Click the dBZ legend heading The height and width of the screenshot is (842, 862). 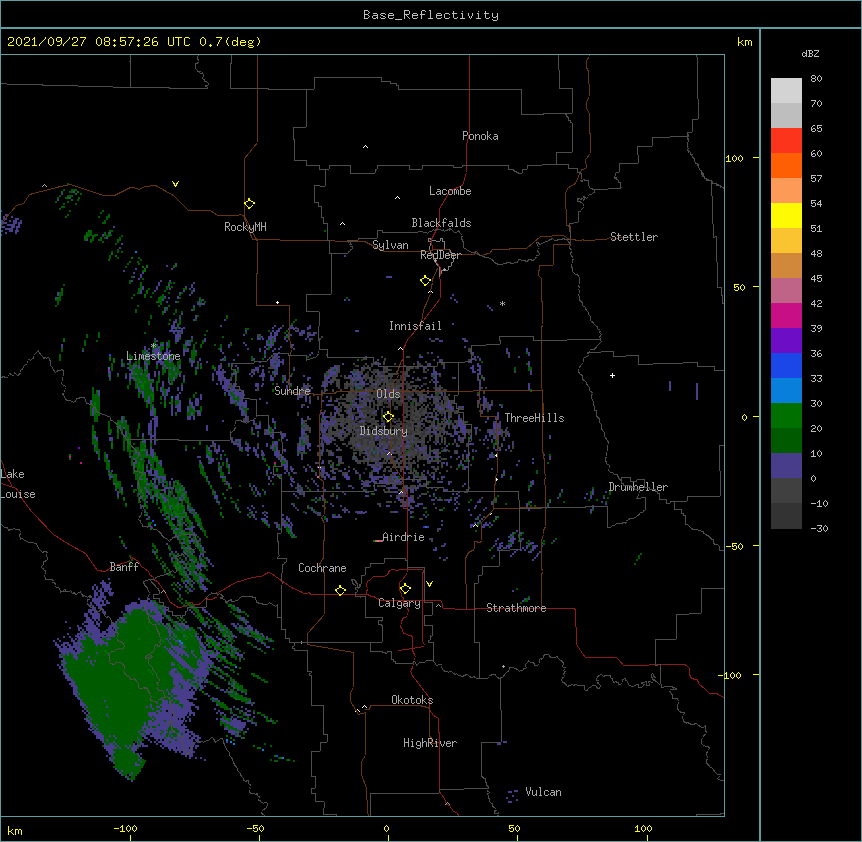810,54
